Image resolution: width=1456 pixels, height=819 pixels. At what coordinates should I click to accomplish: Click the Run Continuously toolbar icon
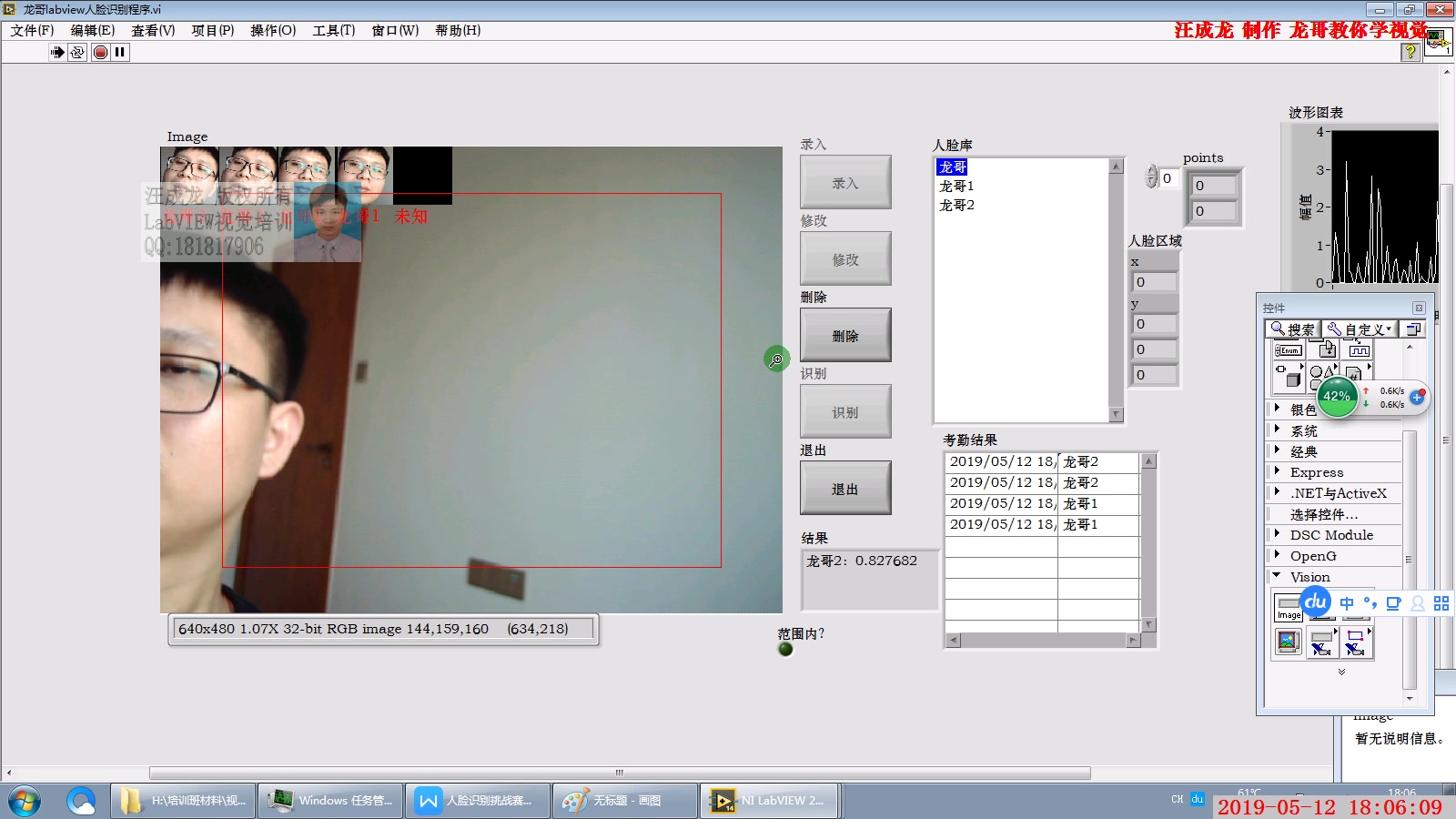[x=77, y=52]
